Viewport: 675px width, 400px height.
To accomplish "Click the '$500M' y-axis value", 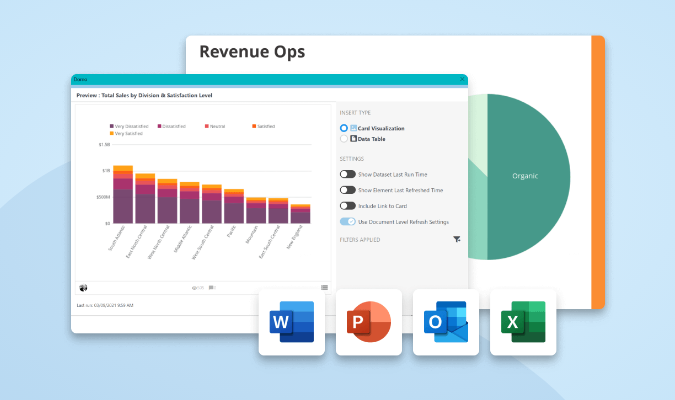I will coord(103,197).
